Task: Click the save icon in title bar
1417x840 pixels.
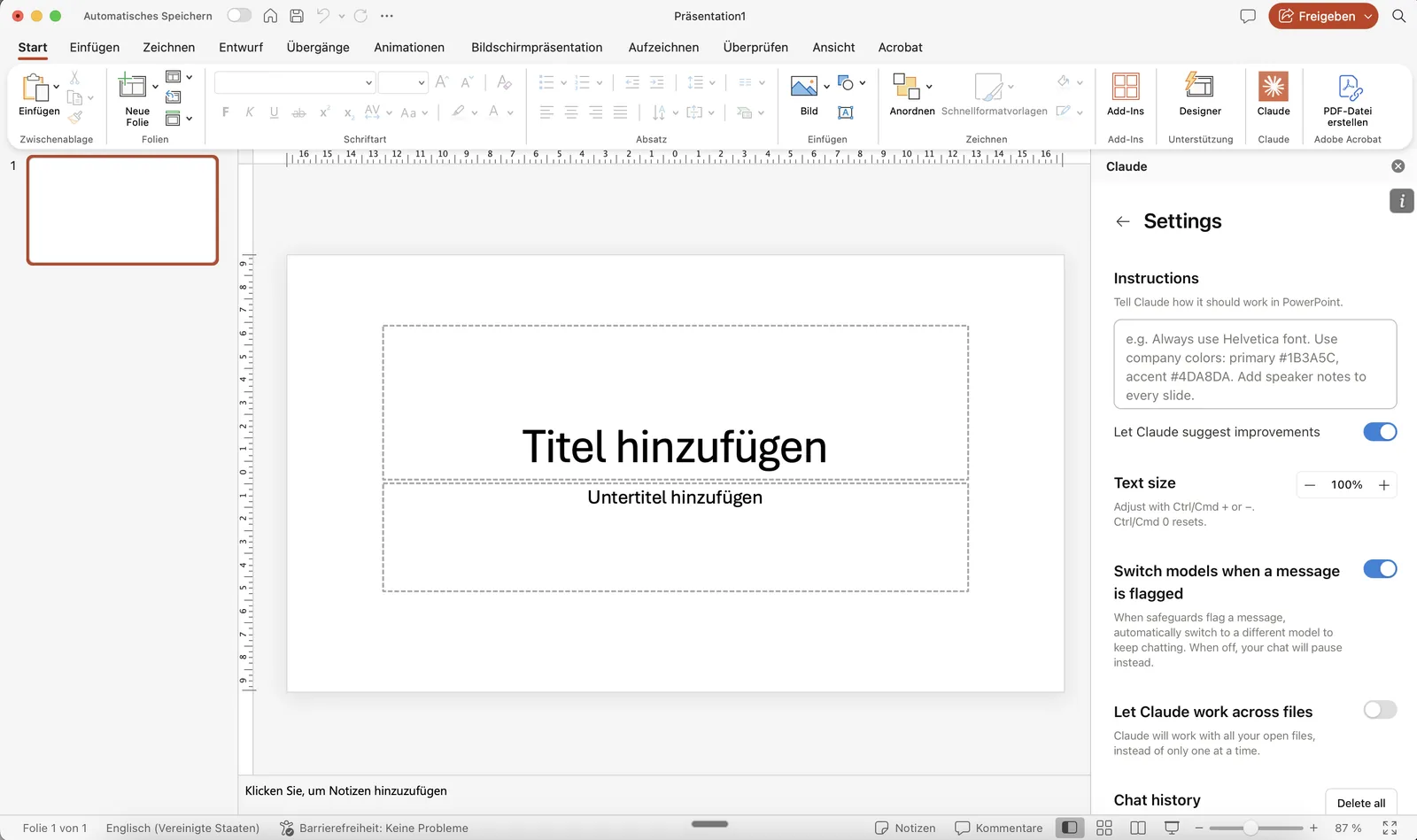Action: click(x=297, y=16)
